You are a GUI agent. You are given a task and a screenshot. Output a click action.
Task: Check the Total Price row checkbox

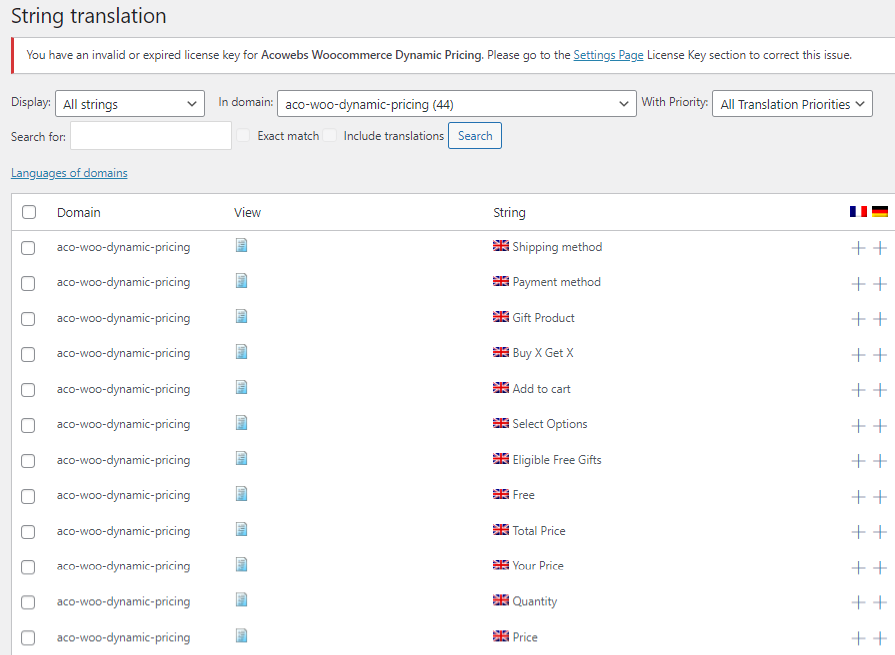coord(28,532)
